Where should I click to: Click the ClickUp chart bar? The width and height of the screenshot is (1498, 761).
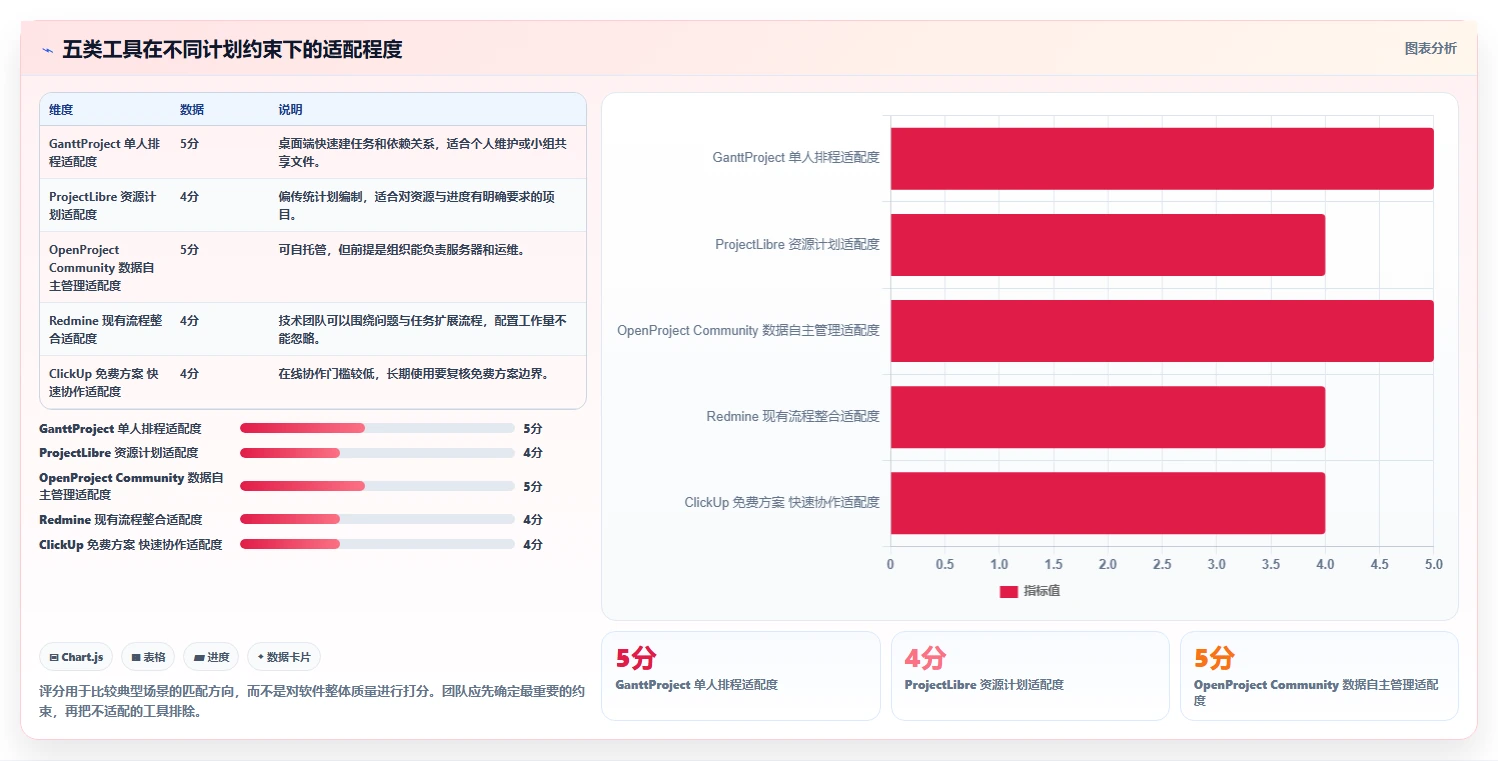coord(1108,503)
